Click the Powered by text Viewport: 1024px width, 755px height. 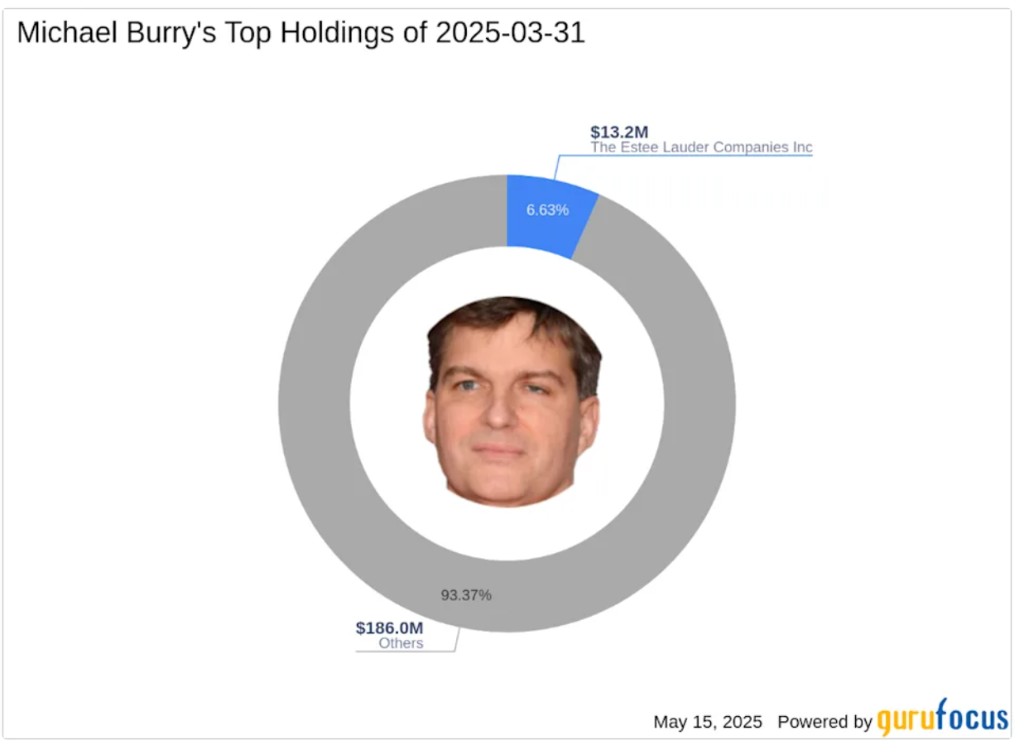(x=825, y=722)
